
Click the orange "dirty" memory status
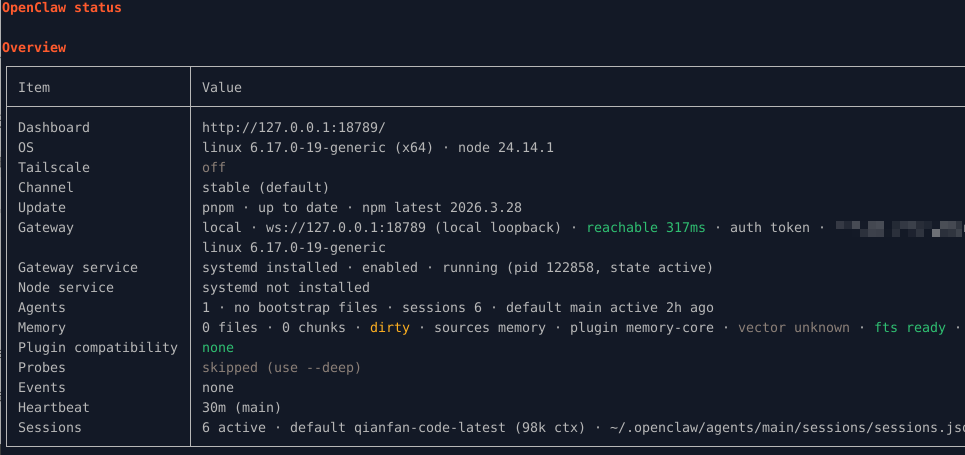(x=390, y=327)
